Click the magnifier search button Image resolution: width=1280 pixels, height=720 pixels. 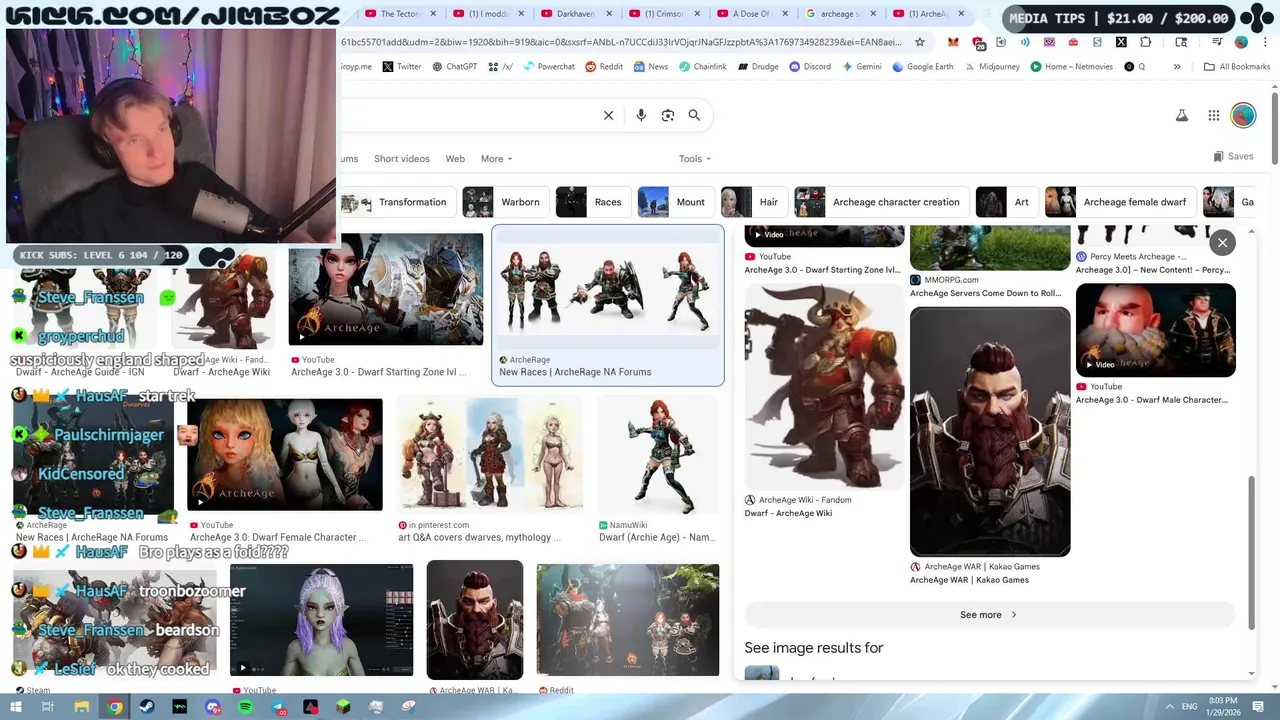click(694, 115)
